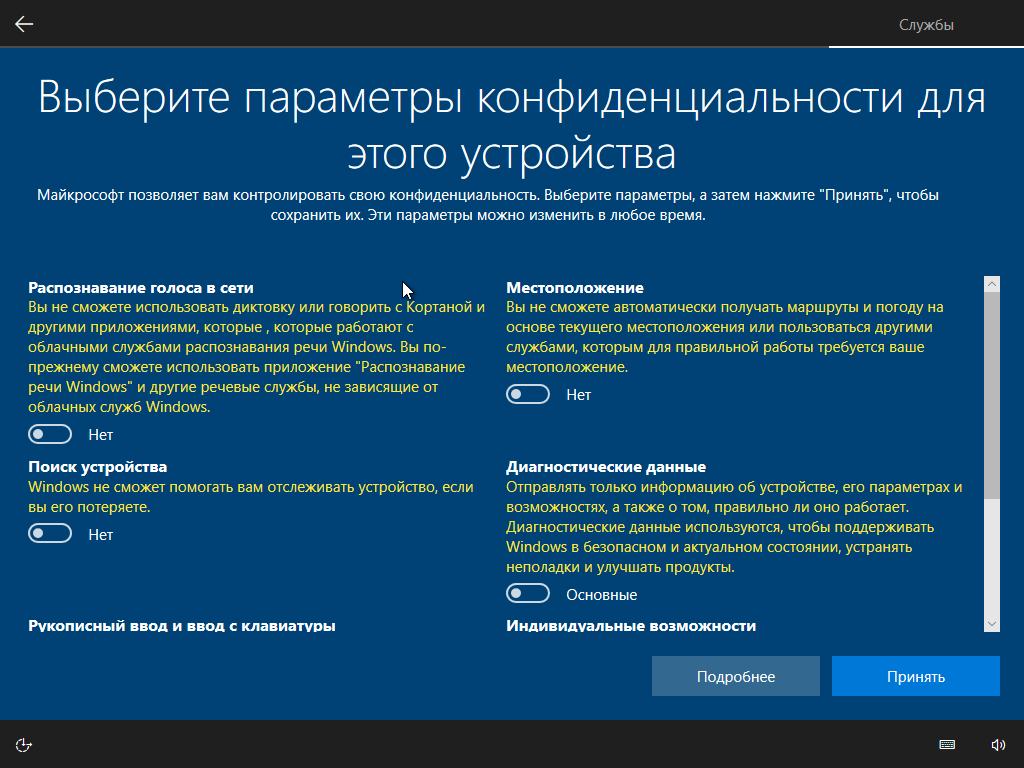
Task: Click the Диагностические данные heading
Action: [x=606, y=467]
